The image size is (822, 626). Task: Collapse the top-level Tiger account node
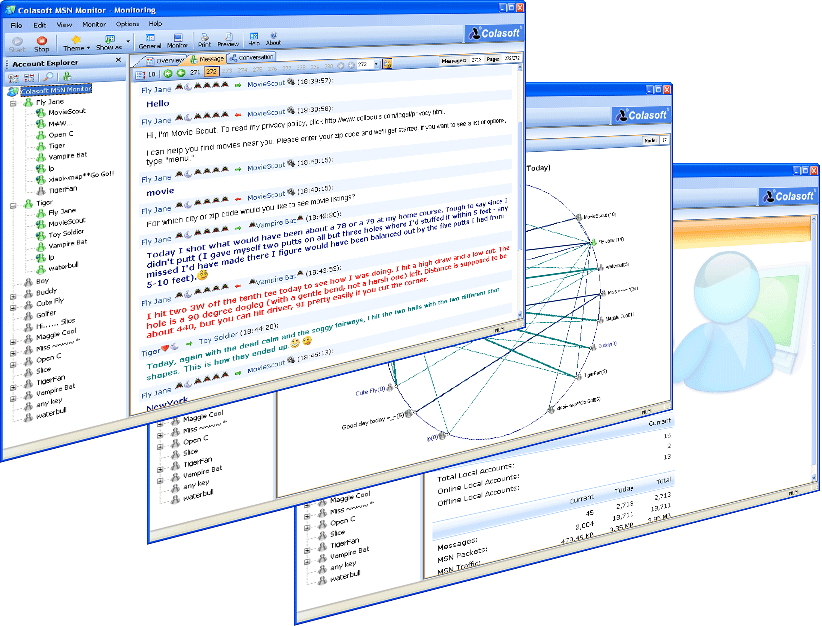(13, 206)
